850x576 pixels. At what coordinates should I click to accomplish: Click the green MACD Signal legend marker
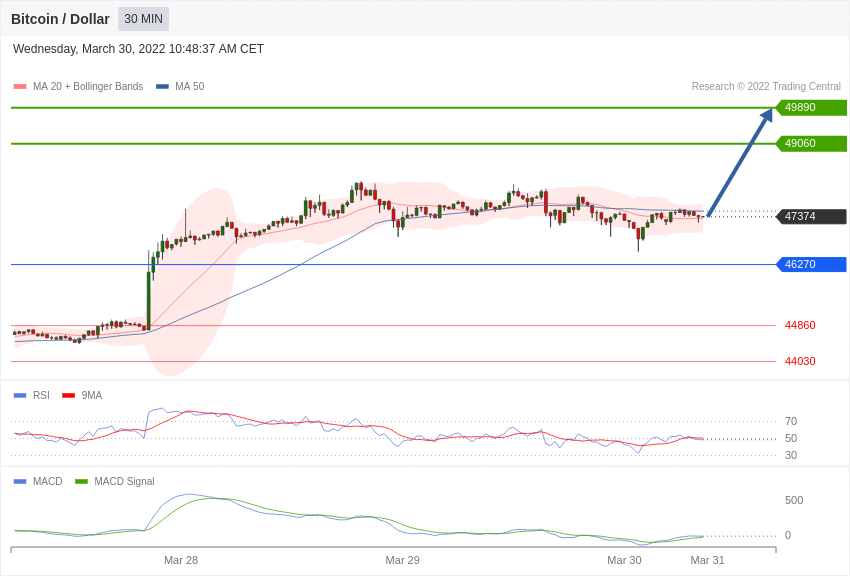click(81, 481)
